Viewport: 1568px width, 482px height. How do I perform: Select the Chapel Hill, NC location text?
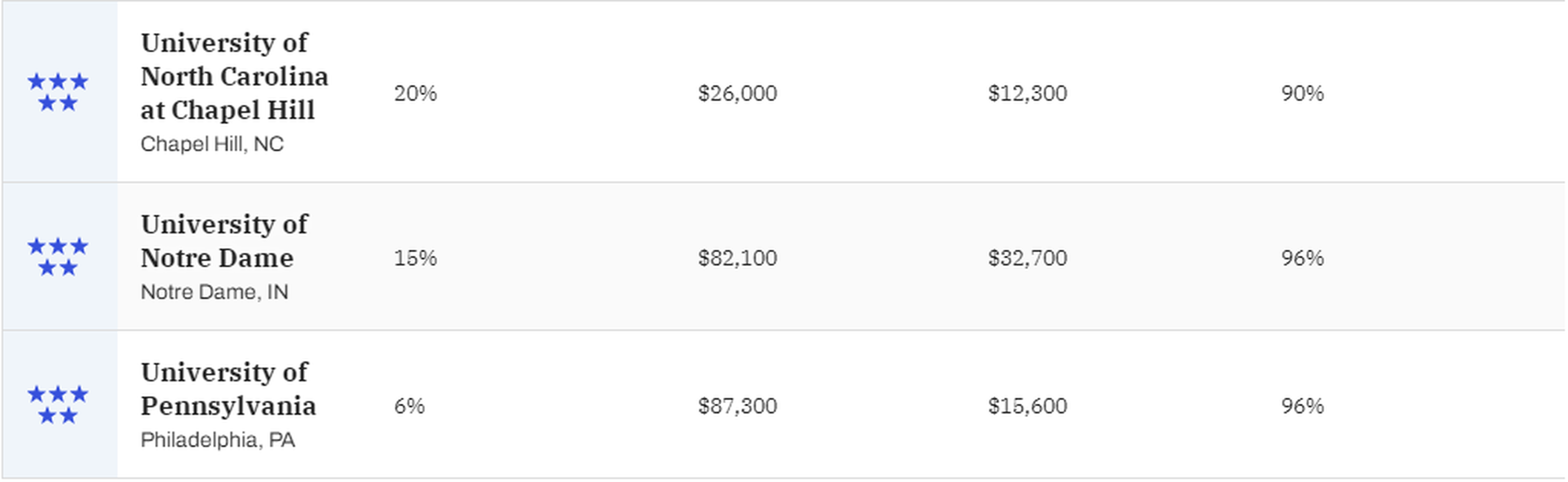212,144
